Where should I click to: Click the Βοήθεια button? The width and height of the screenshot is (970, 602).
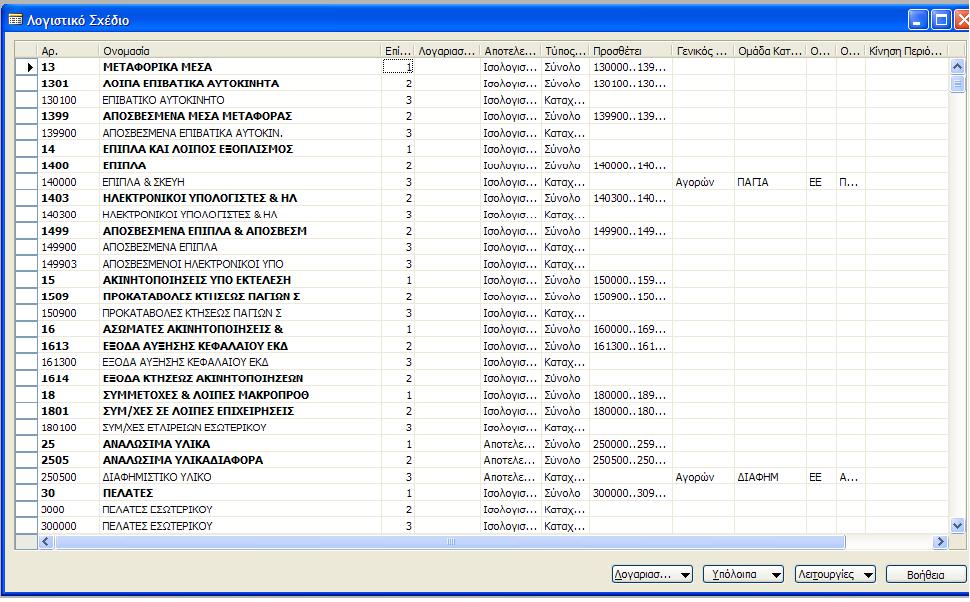[925, 574]
